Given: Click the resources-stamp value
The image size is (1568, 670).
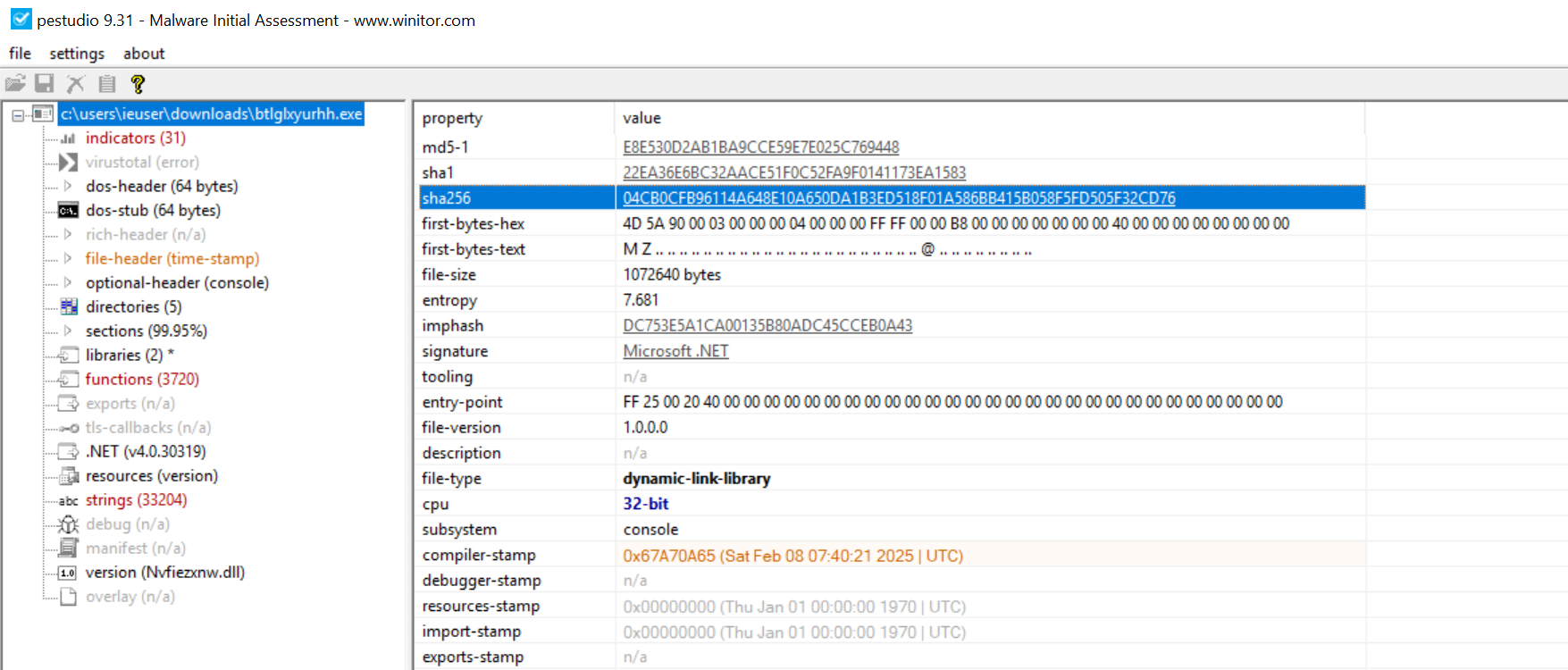Looking at the screenshot, I should point(794,607).
